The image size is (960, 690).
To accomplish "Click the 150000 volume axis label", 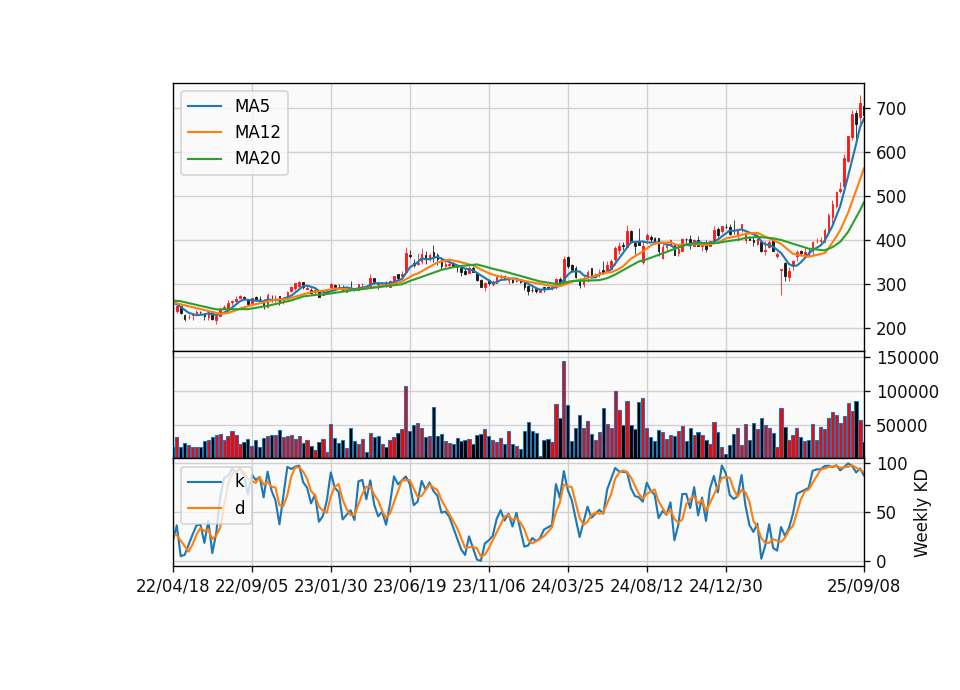I will click(x=908, y=358).
